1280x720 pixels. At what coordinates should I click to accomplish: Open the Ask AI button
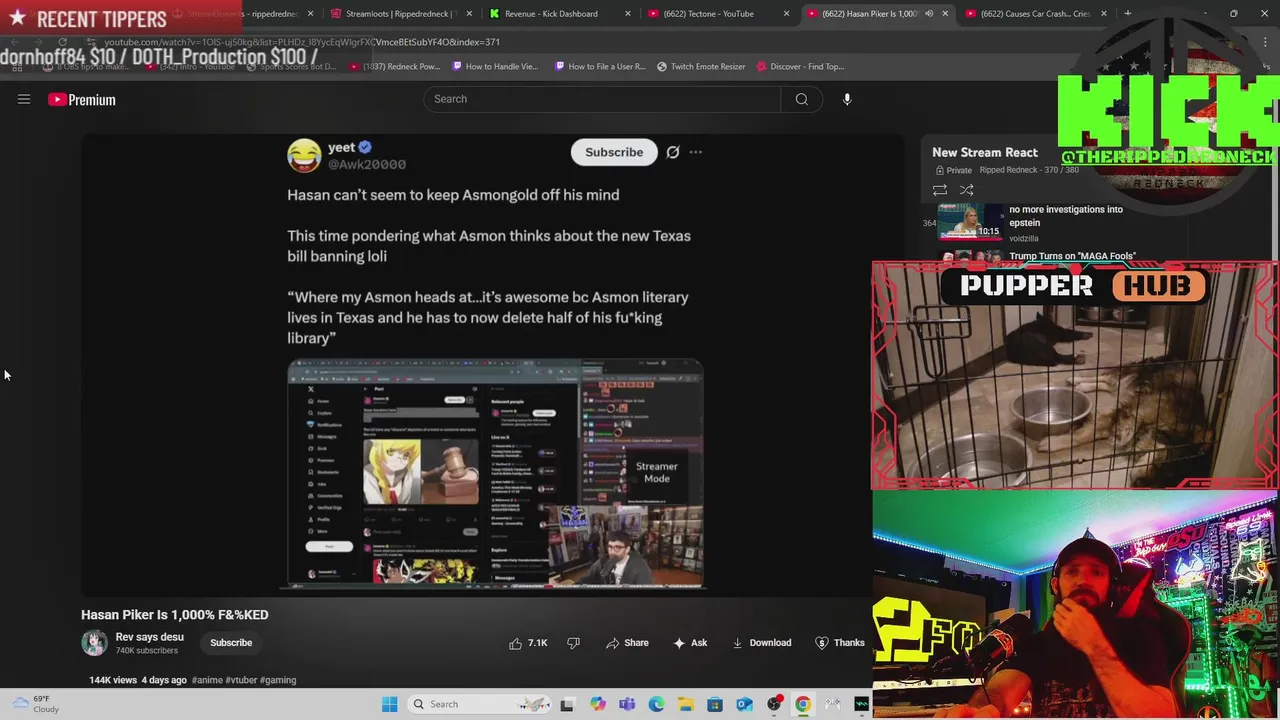tap(690, 643)
